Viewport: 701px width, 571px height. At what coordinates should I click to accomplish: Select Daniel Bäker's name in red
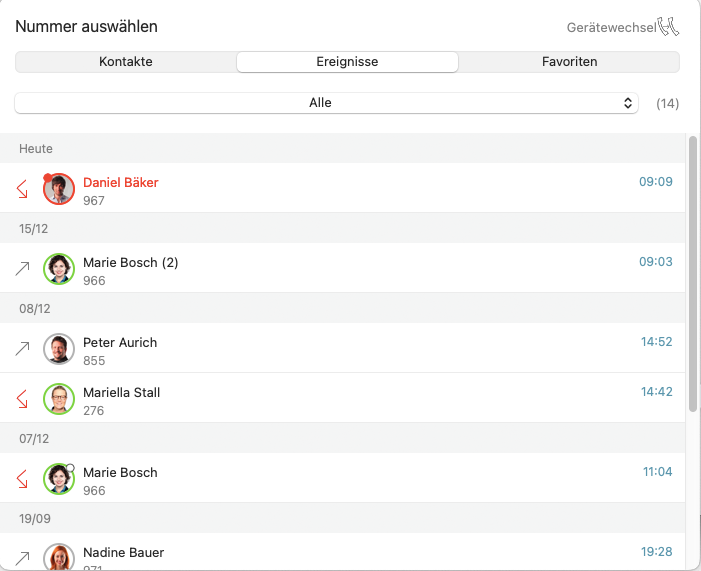[x=121, y=182]
